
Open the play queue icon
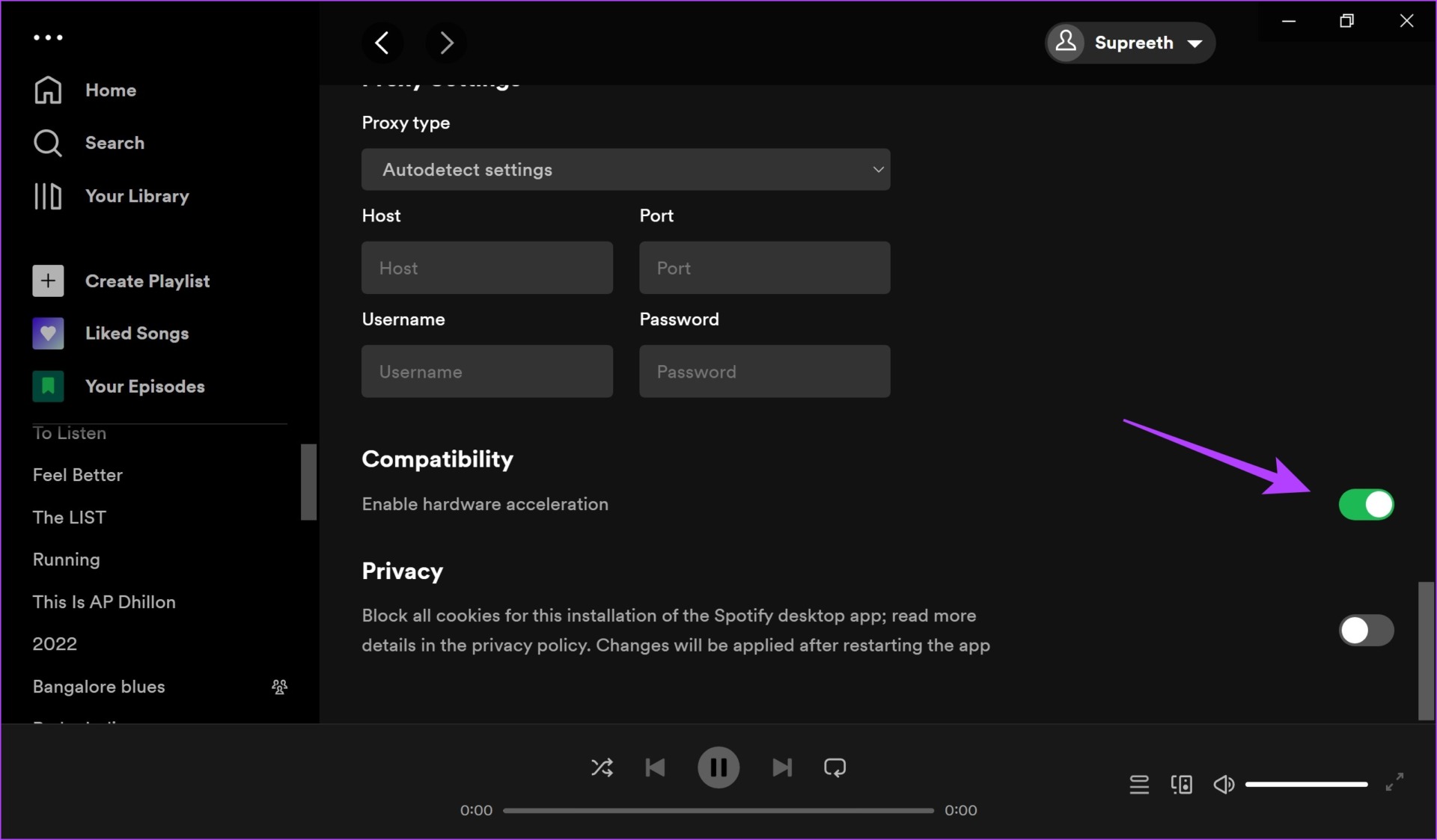[1139, 785]
